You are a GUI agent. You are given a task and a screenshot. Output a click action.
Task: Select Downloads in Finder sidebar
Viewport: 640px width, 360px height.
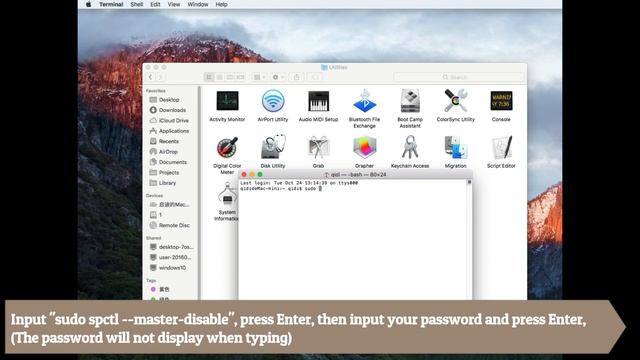click(169, 110)
